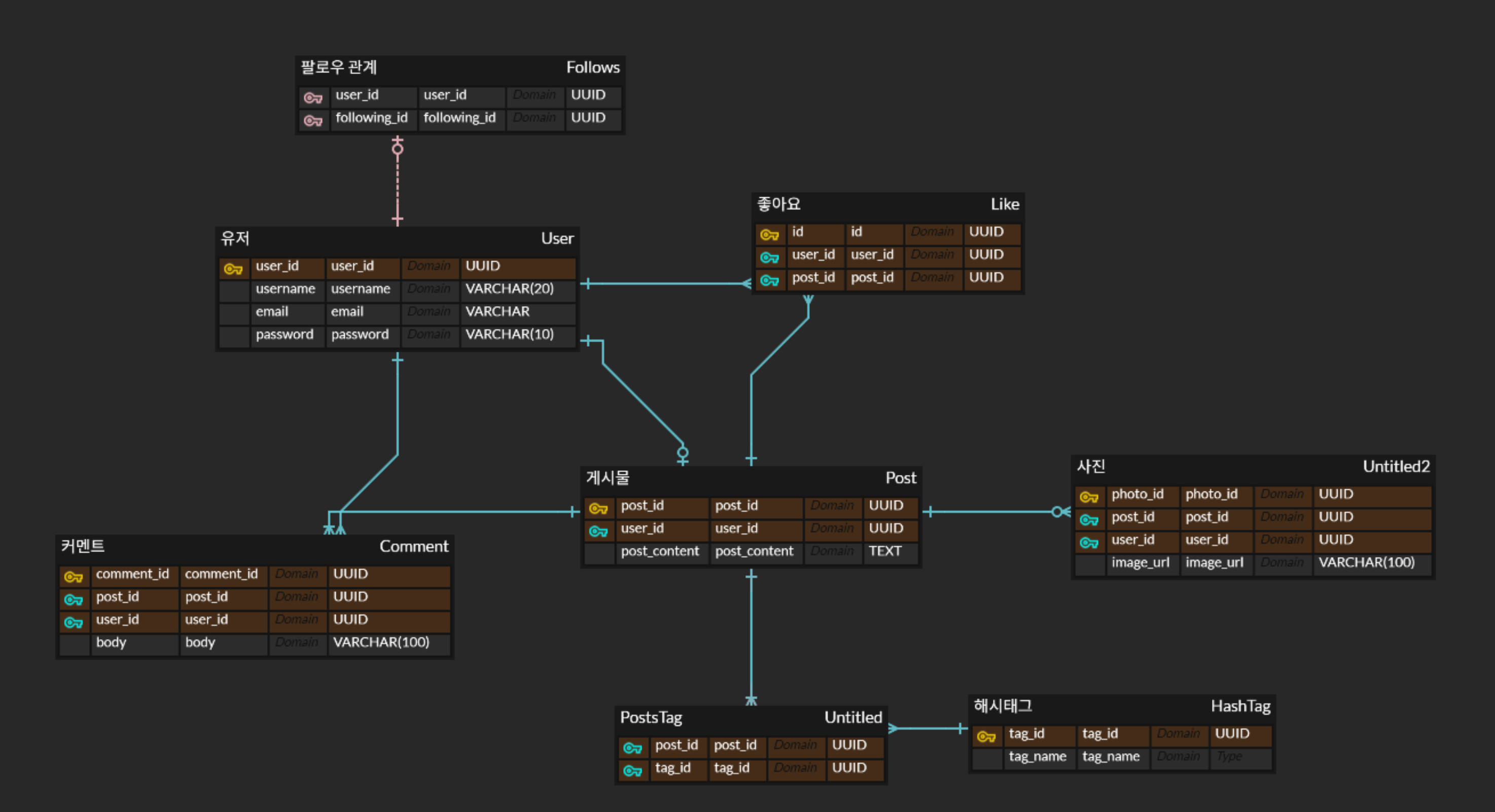Image resolution: width=1495 pixels, height=812 pixels.
Task: Click the cyan key icon beside Post user_id
Action: (598, 531)
